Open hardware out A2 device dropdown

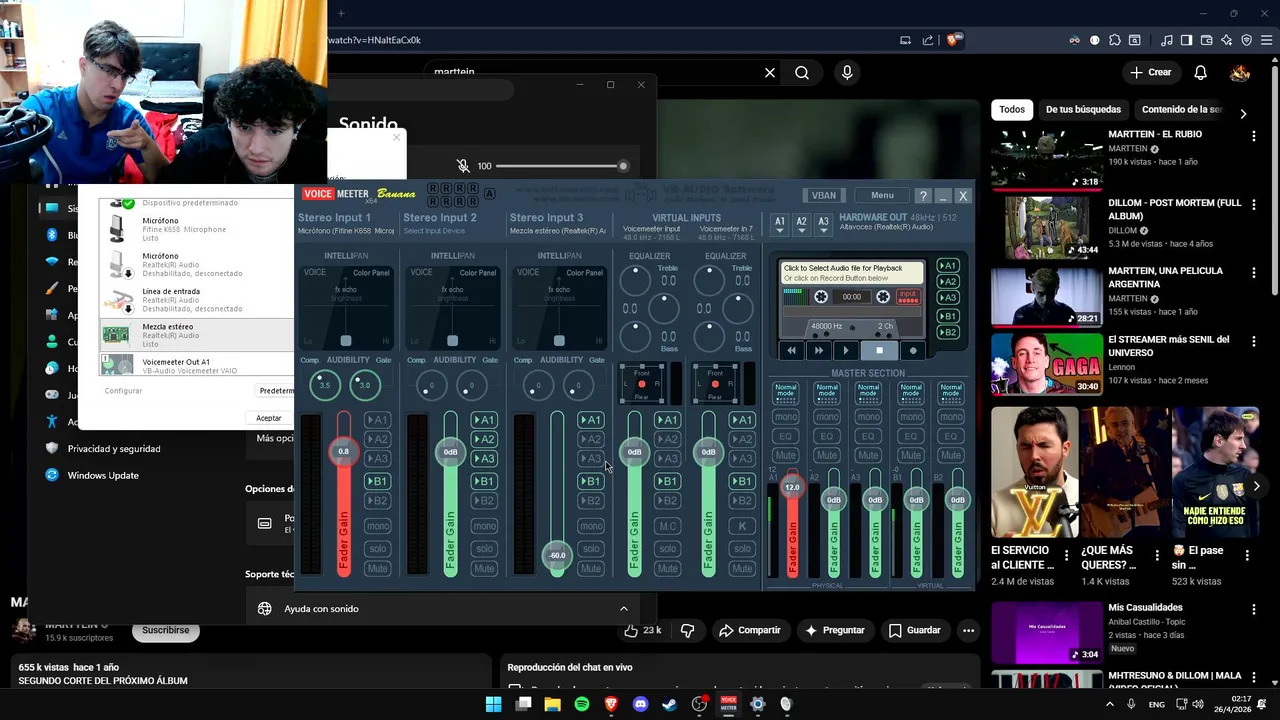pyautogui.click(x=802, y=224)
